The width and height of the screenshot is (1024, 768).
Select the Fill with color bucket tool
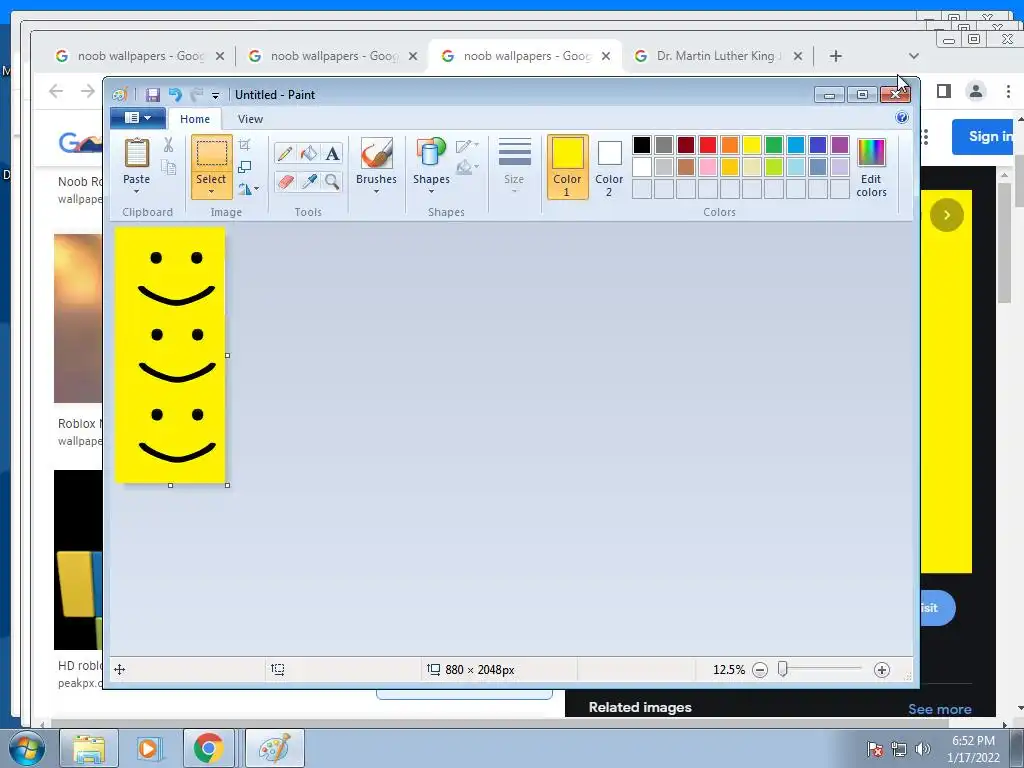click(x=308, y=153)
